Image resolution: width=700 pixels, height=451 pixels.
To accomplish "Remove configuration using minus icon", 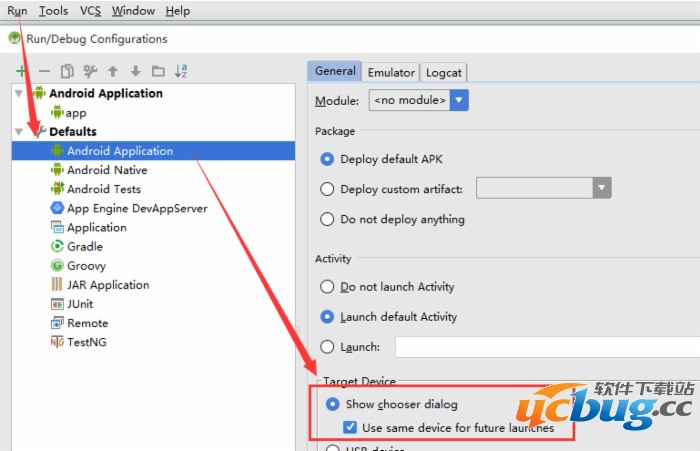I will pyautogui.click(x=44, y=71).
